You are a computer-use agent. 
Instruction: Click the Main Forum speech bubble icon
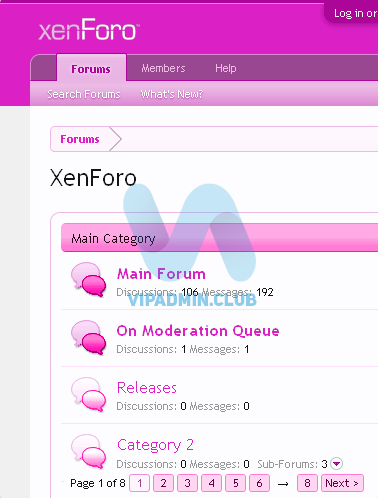(x=88, y=279)
